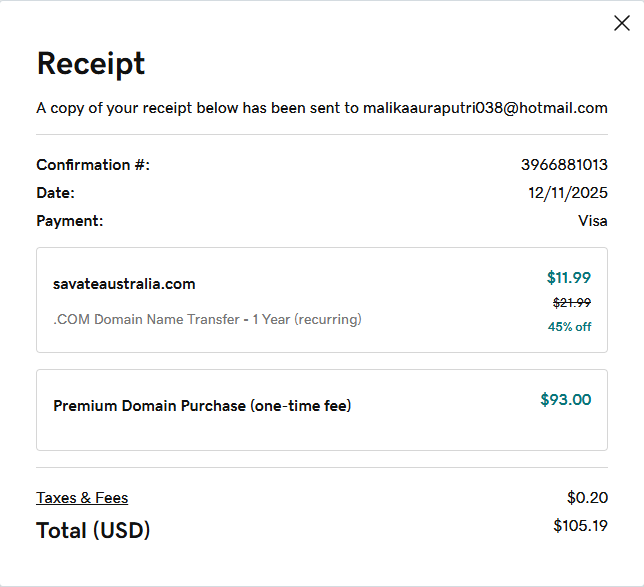Screen dimensions: 644x587
Task: Click the receipt date 12/11/2025
Action: pyautogui.click(x=568, y=193)
